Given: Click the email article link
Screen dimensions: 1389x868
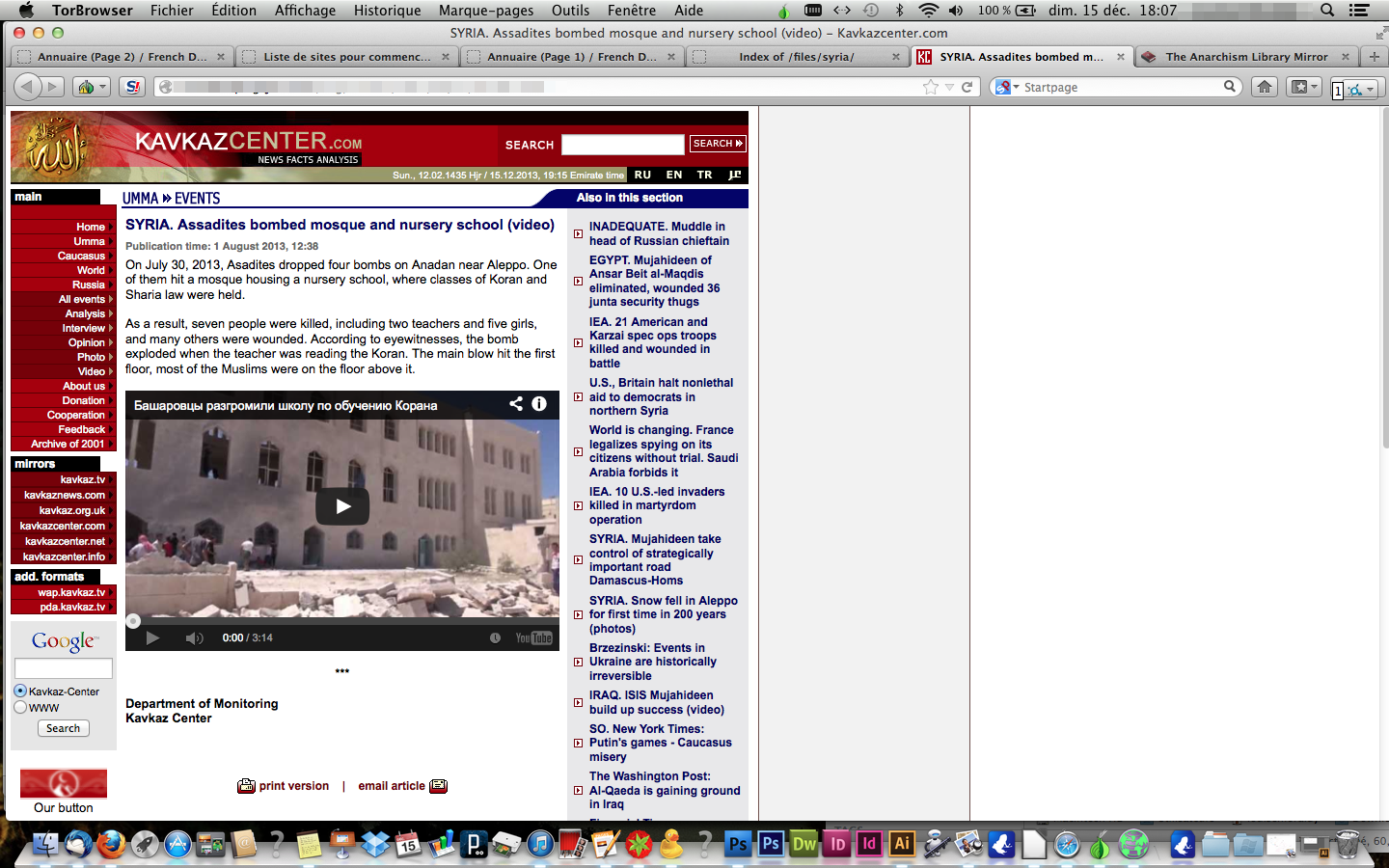Looking at the screenshot, I should coord(392,786).
